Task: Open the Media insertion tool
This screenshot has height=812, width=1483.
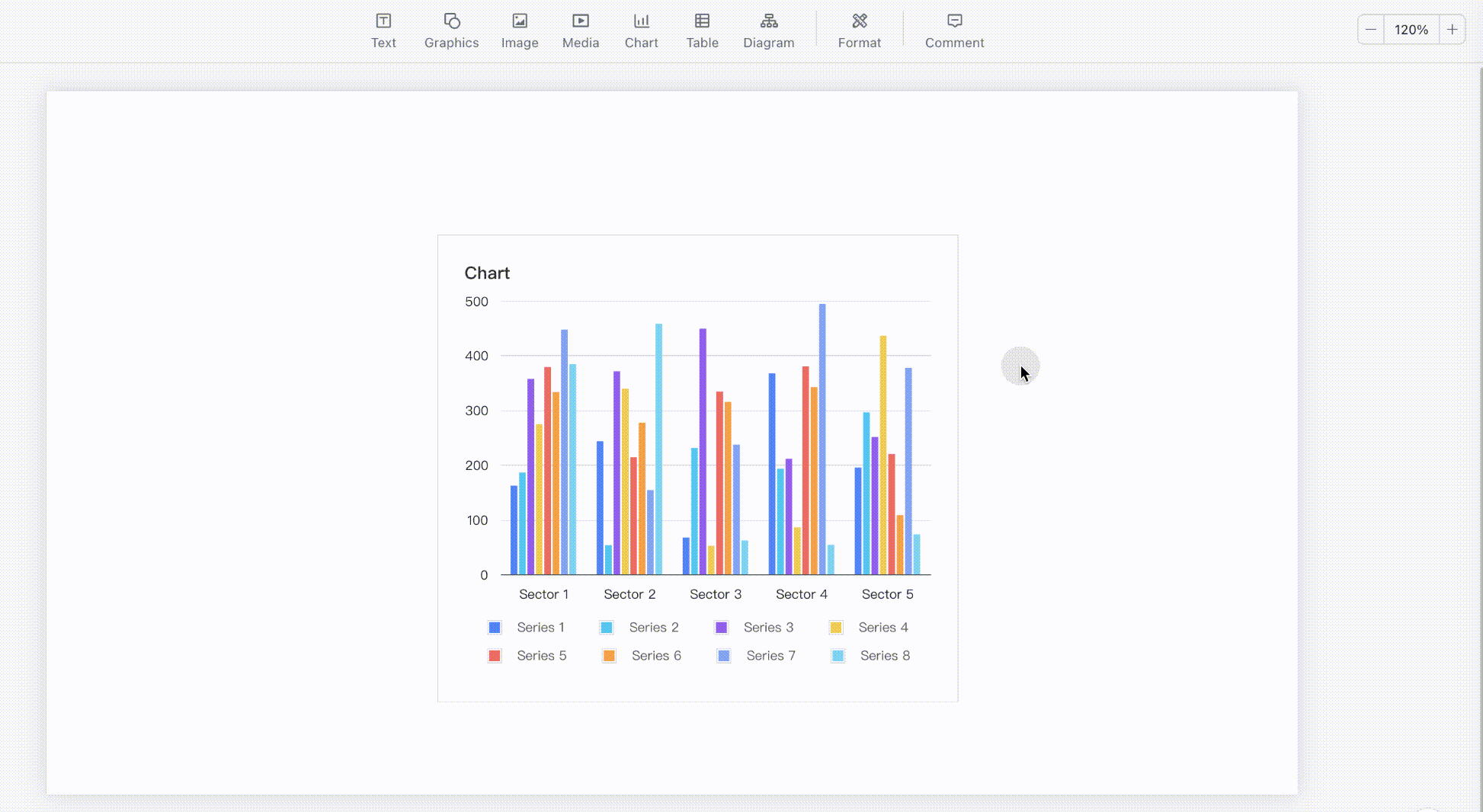Action: coord(580,30)
